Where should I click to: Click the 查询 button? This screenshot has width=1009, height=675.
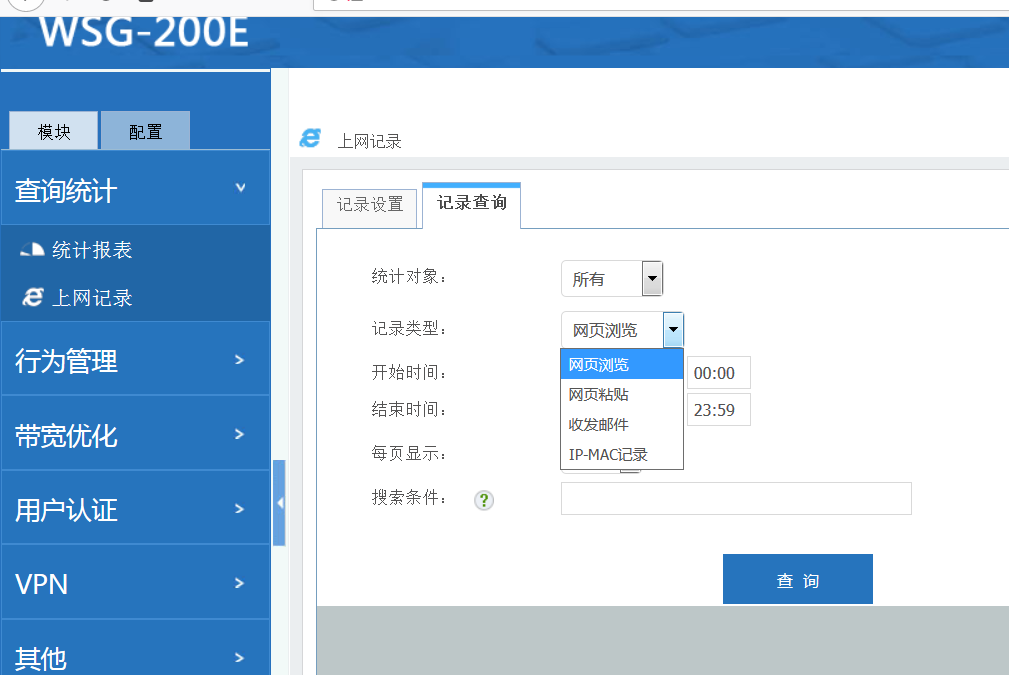click(x=797, y=580)
